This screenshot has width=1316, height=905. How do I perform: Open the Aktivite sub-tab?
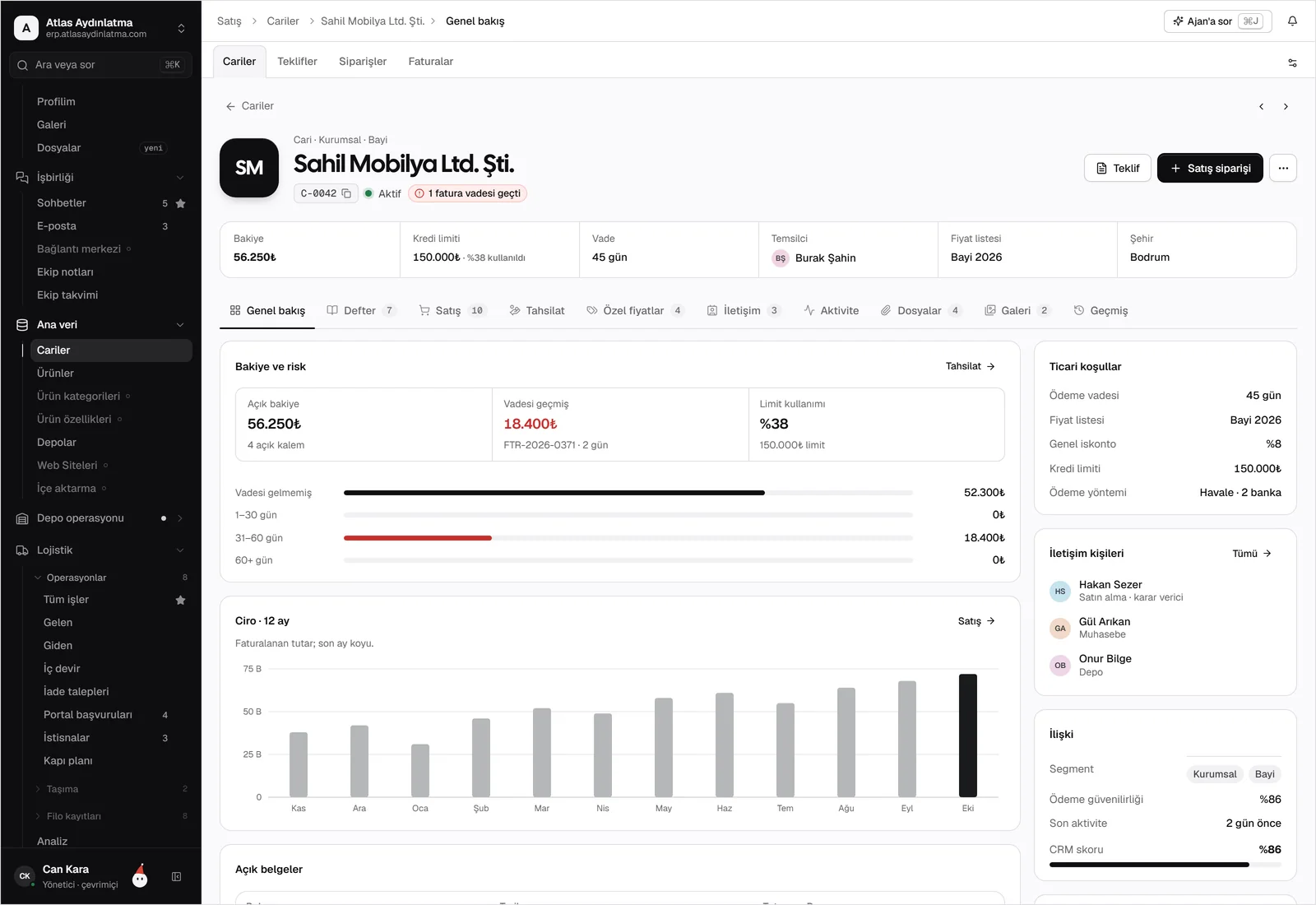point(832,311)
